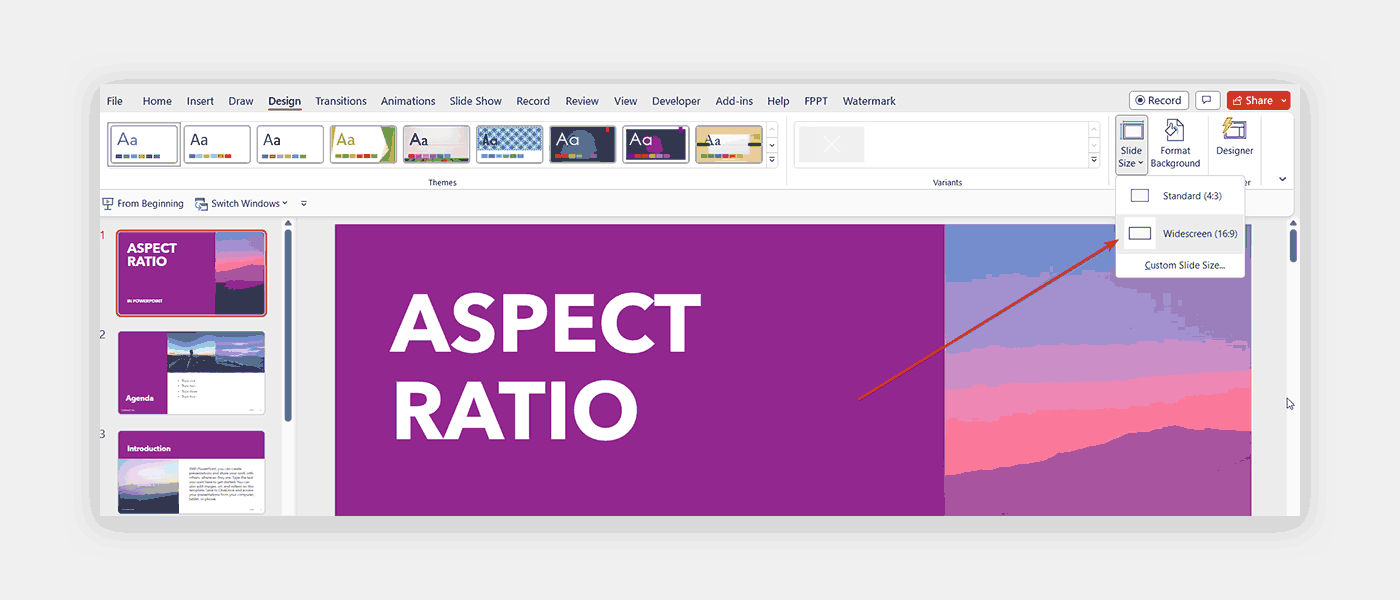Open Customize Quick Access Toolbar arrow
1400x600 pixels.
pos(304,204)
